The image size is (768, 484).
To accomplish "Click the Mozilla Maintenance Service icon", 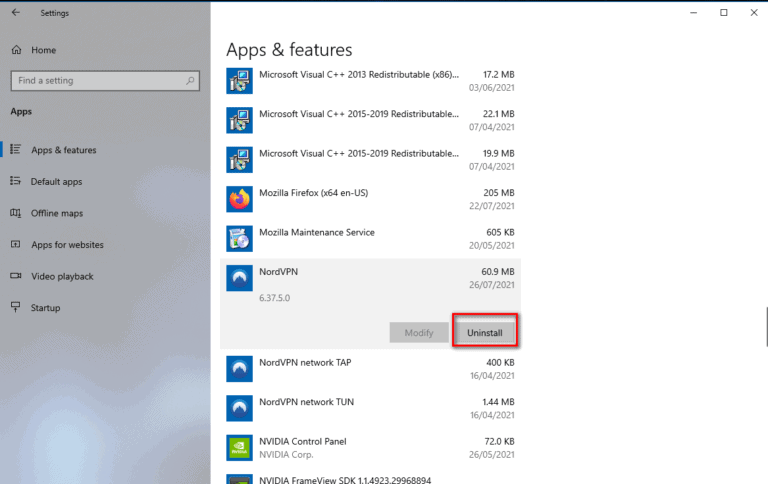I will pyautogui.click(x=239, y=239).
